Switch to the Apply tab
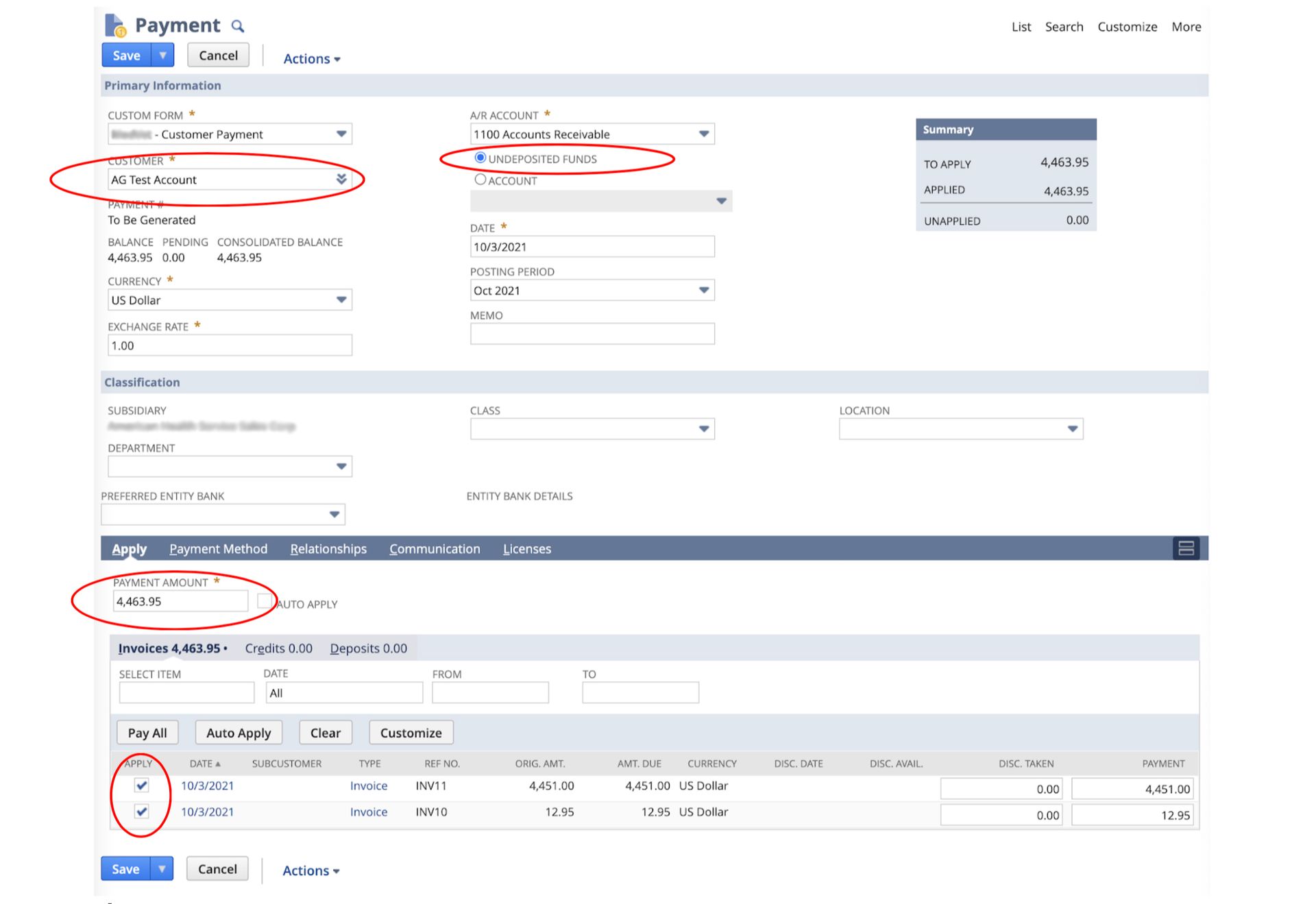The image size is (1316, 904). [x=130, y=549]
